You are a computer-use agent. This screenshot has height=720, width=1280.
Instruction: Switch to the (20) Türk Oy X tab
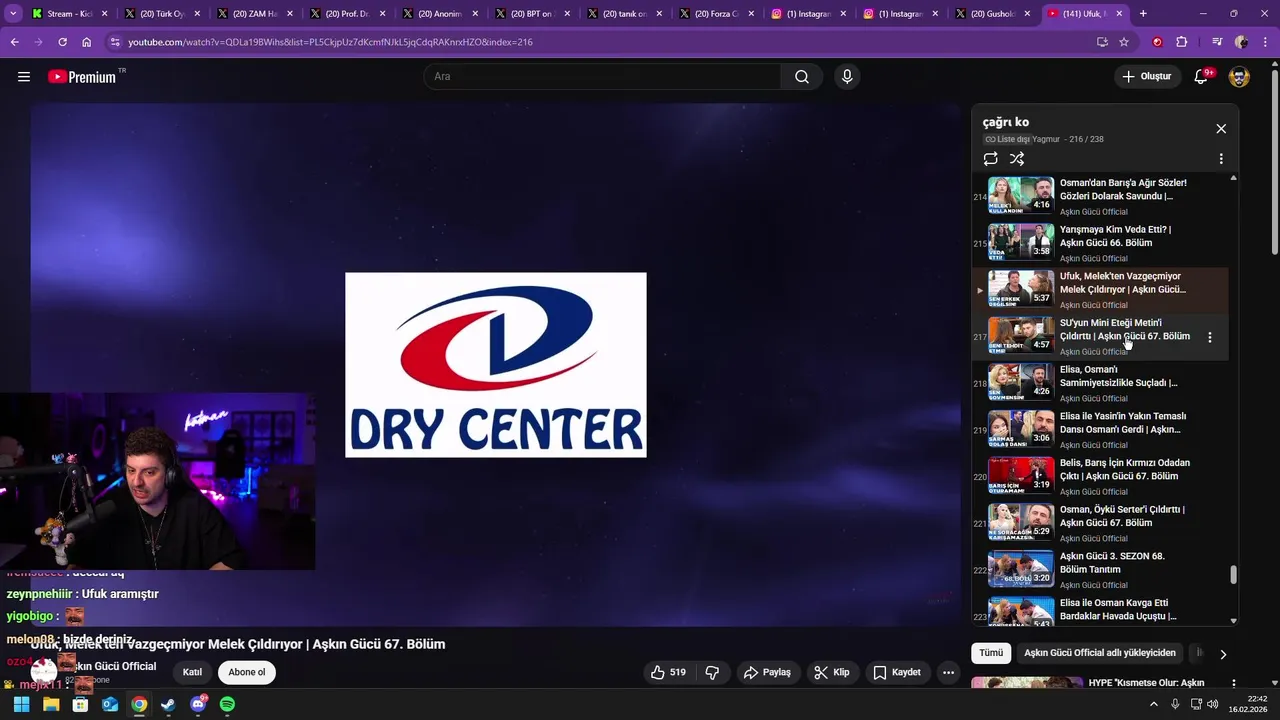(162, 14)
